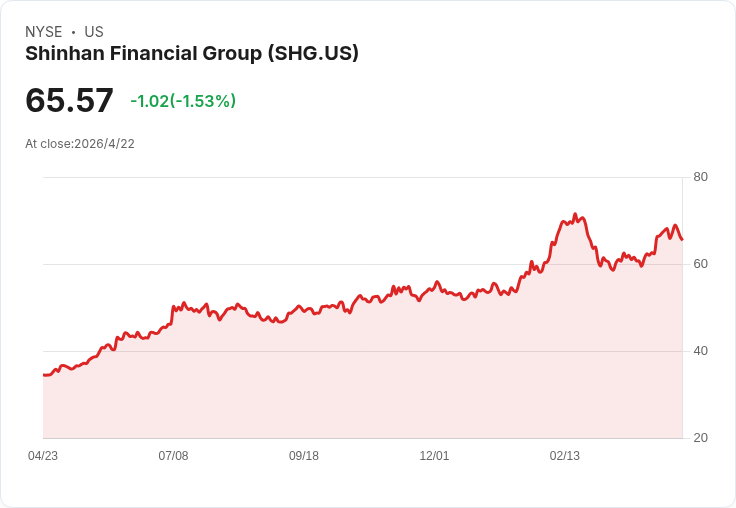Click the last data point at the chart's right end

(682, 239)
